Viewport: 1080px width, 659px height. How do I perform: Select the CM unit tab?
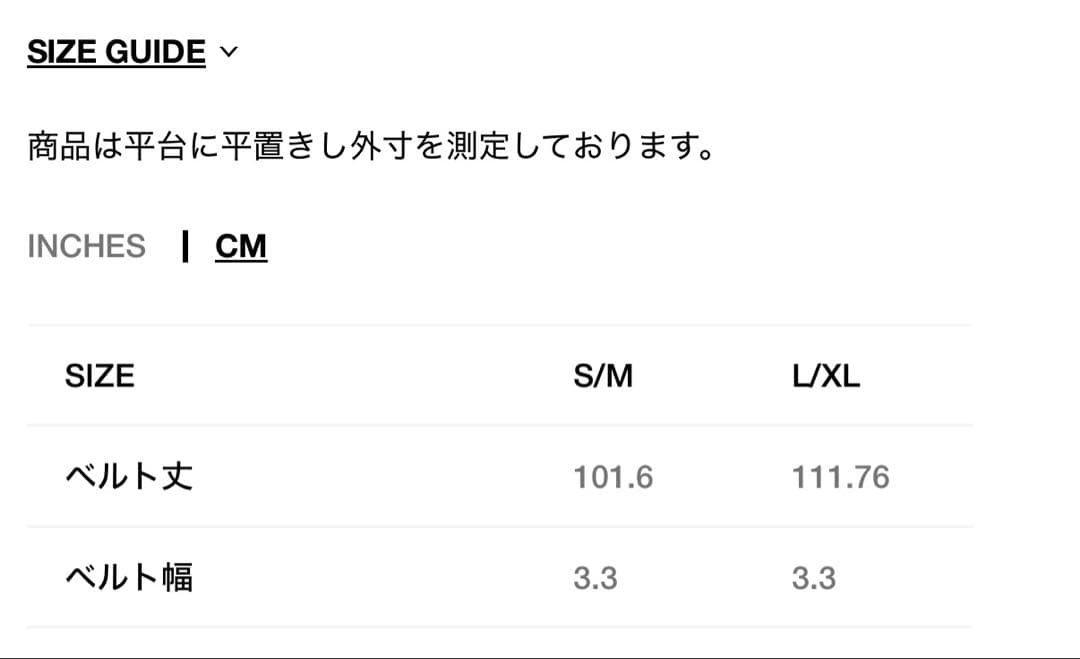click(241, 246)
